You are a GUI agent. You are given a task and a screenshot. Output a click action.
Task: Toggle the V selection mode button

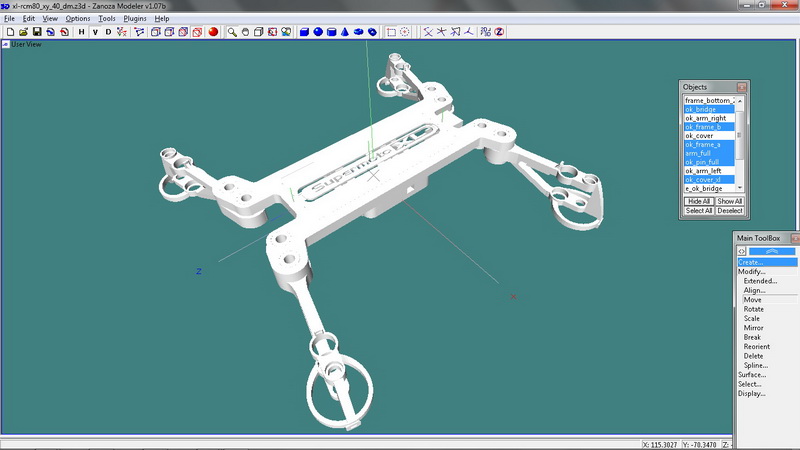coord(95,32)
